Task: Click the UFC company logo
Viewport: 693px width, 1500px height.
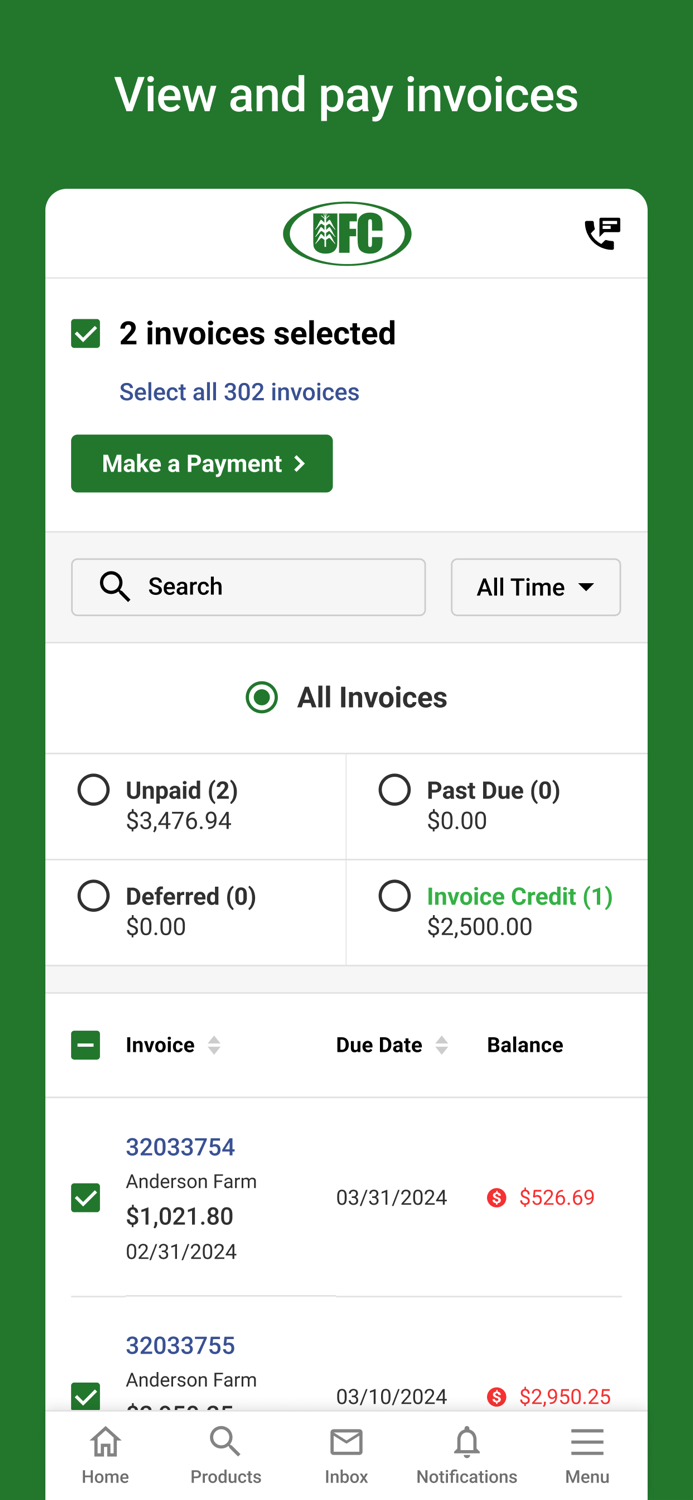Action: 347,233
